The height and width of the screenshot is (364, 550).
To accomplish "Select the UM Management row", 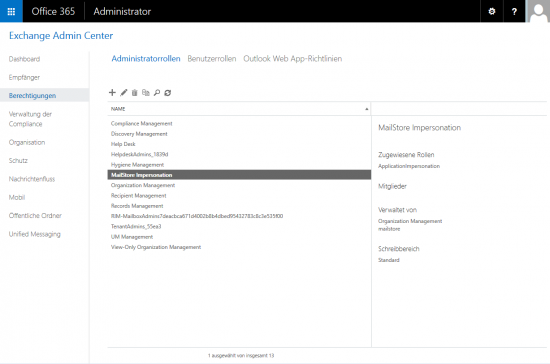I will point(239,237).
